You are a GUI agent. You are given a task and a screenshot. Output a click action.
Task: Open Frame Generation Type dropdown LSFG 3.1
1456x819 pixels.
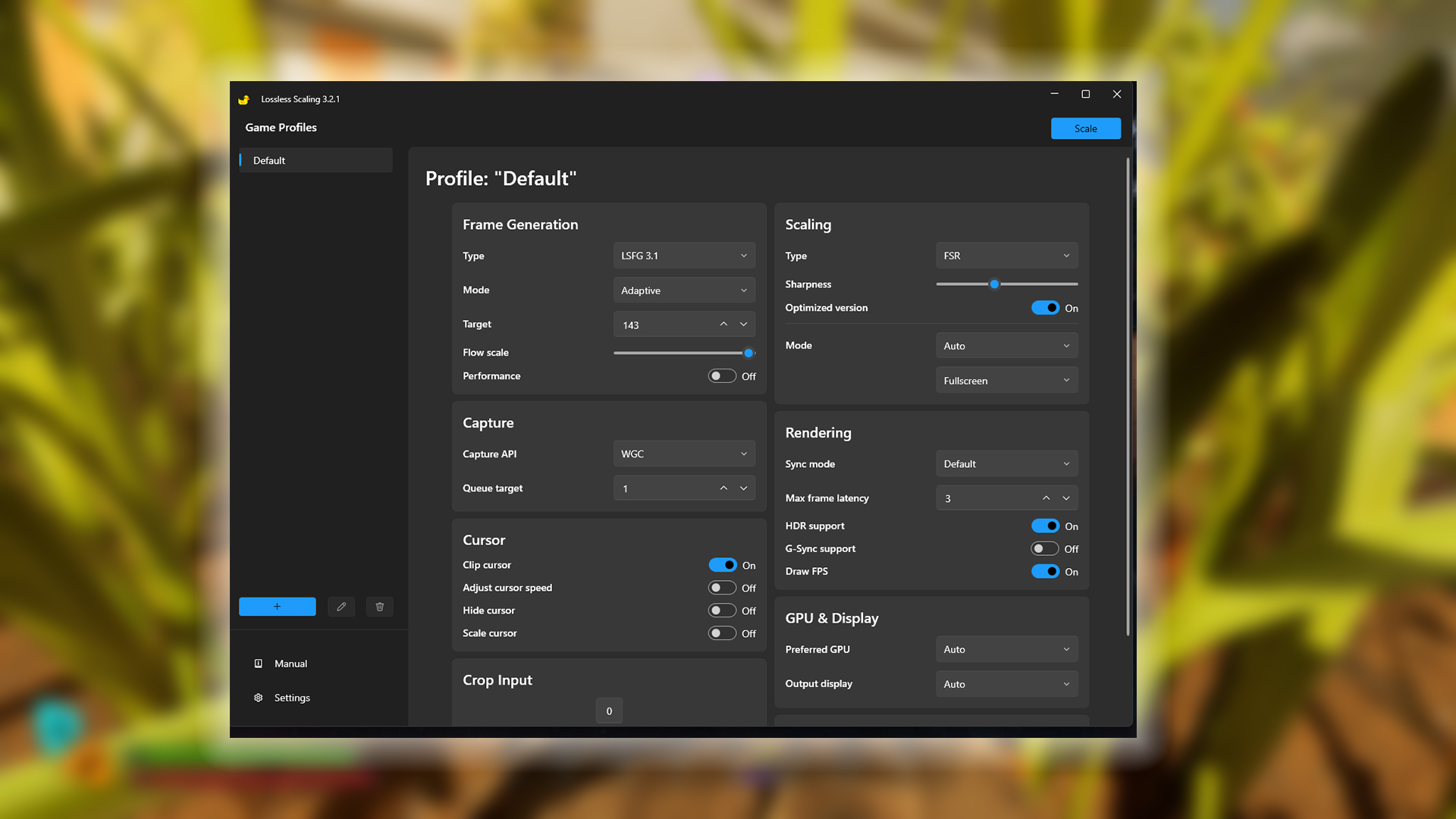684,256
